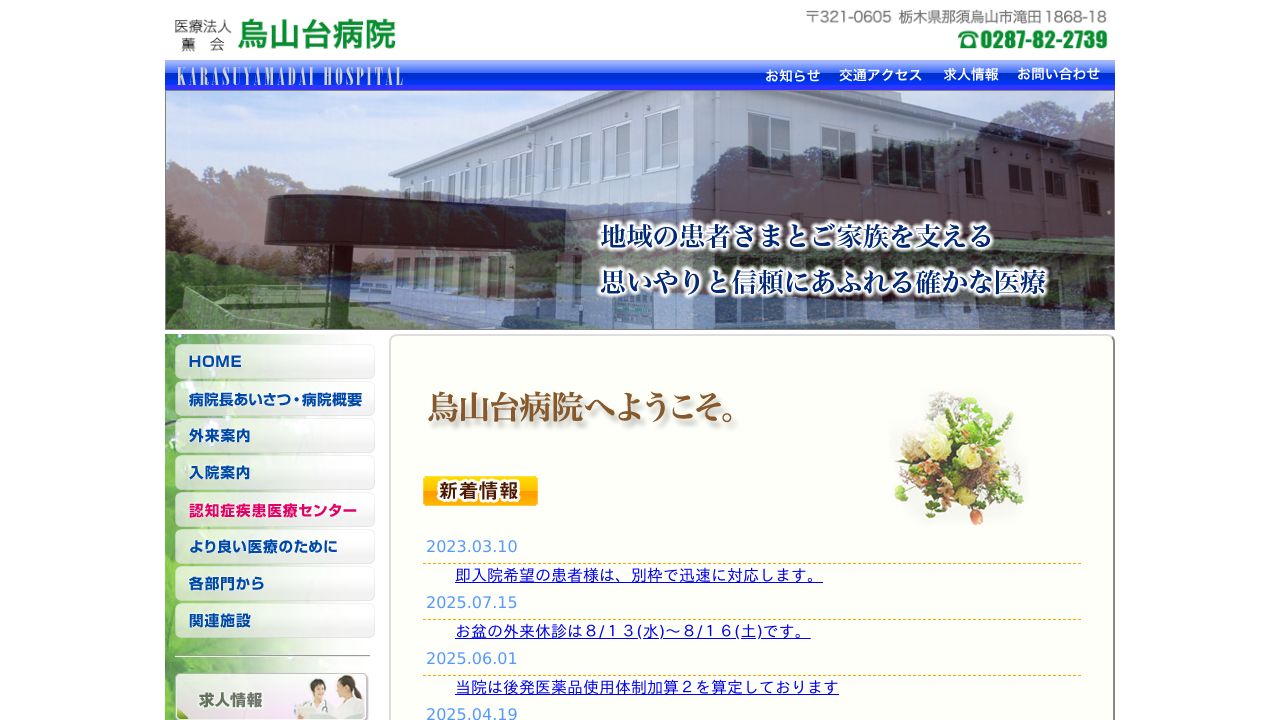
Task: Click the お盆の外来休診 news link
Action: pos(632,631)
